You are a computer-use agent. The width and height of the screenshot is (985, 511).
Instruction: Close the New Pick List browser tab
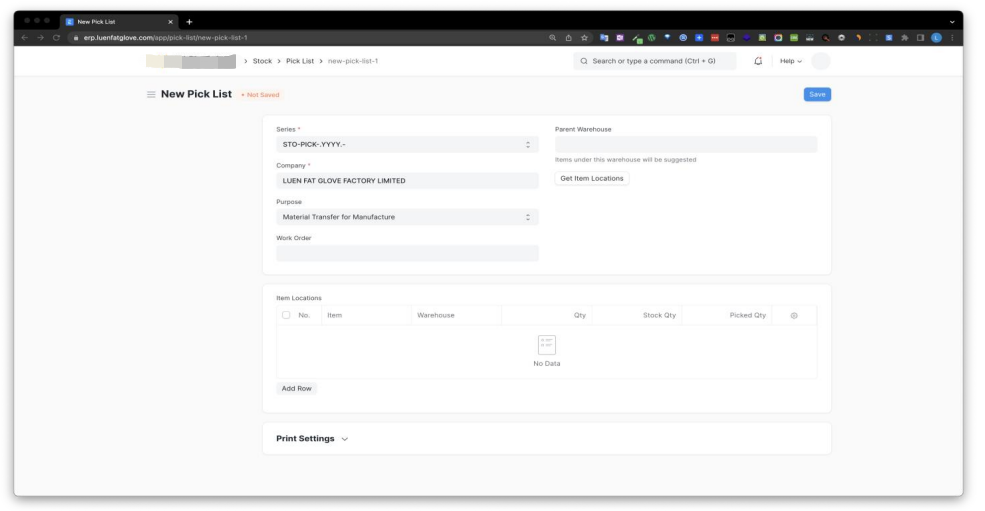point(170,21)
